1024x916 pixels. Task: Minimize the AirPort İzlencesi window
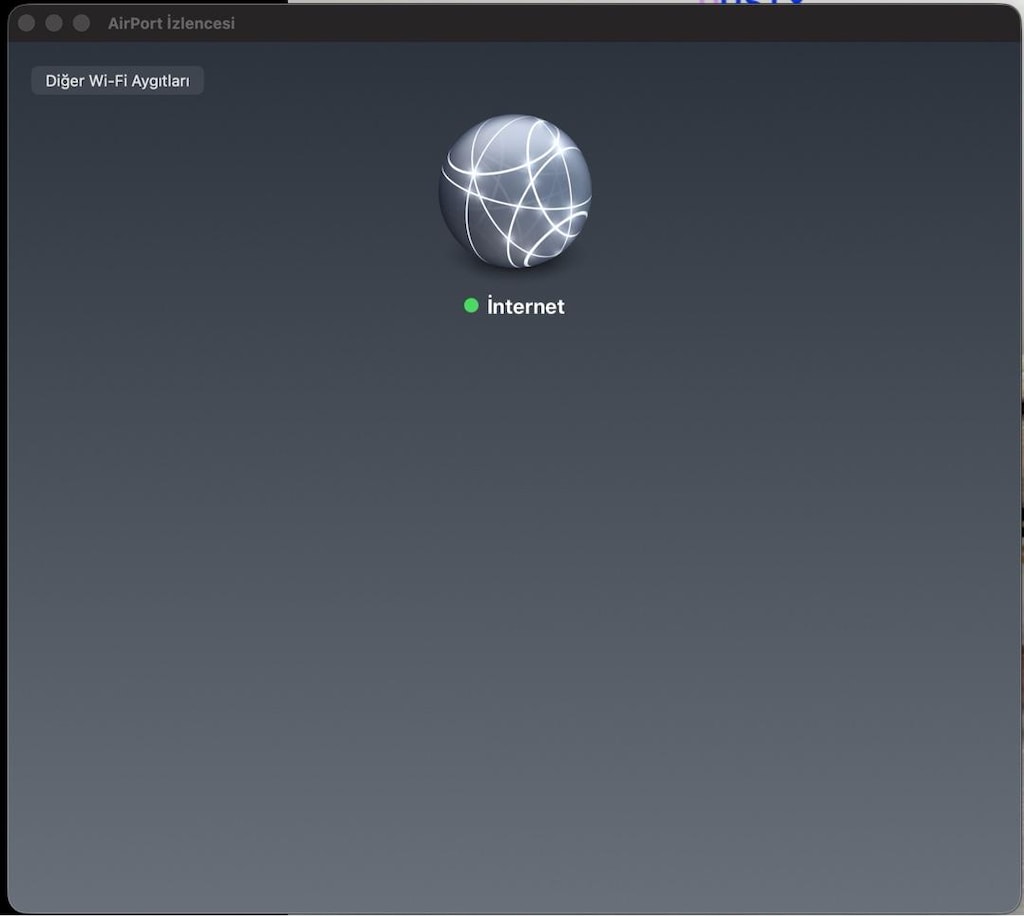click(x=54, y=24)
